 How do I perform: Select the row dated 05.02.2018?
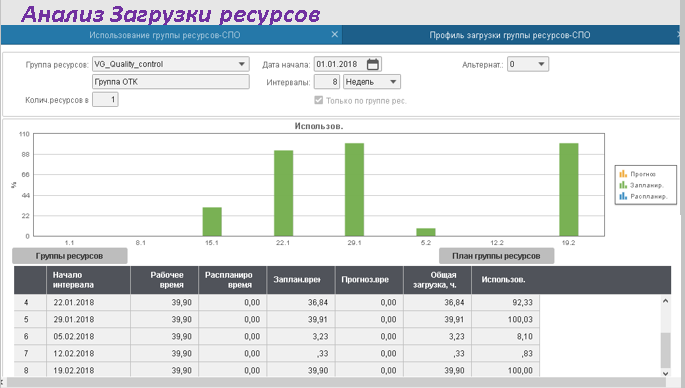(277, 336)
